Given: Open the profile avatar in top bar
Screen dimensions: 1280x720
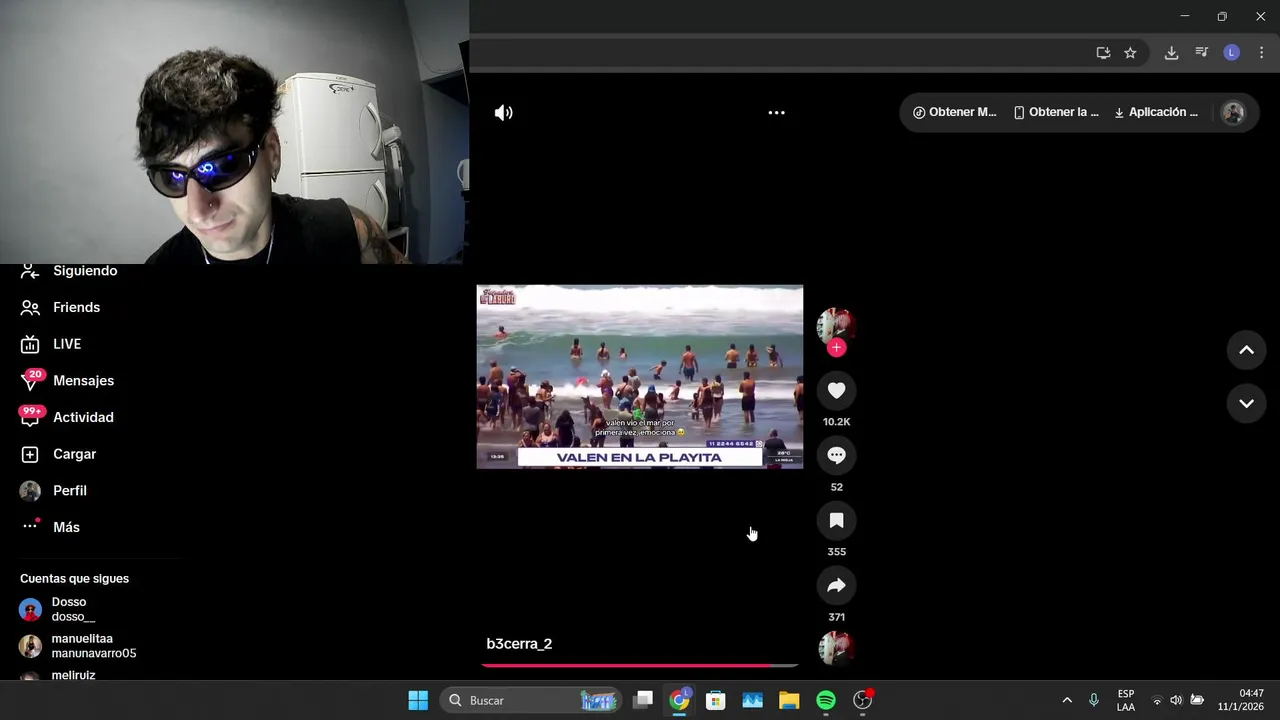Looking at the screenshot, I should (x=1234, y=113).
